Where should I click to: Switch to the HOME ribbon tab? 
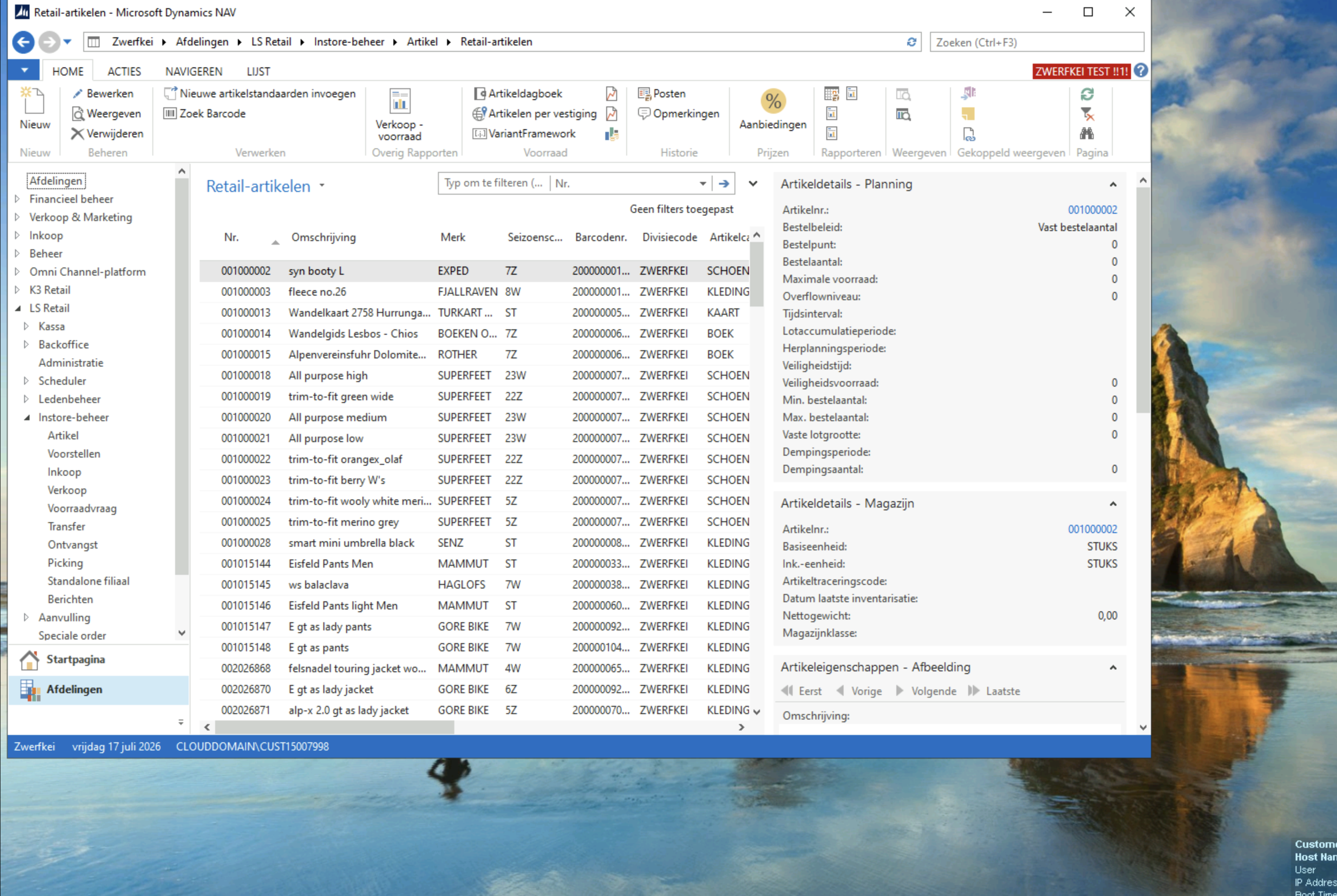68,71
